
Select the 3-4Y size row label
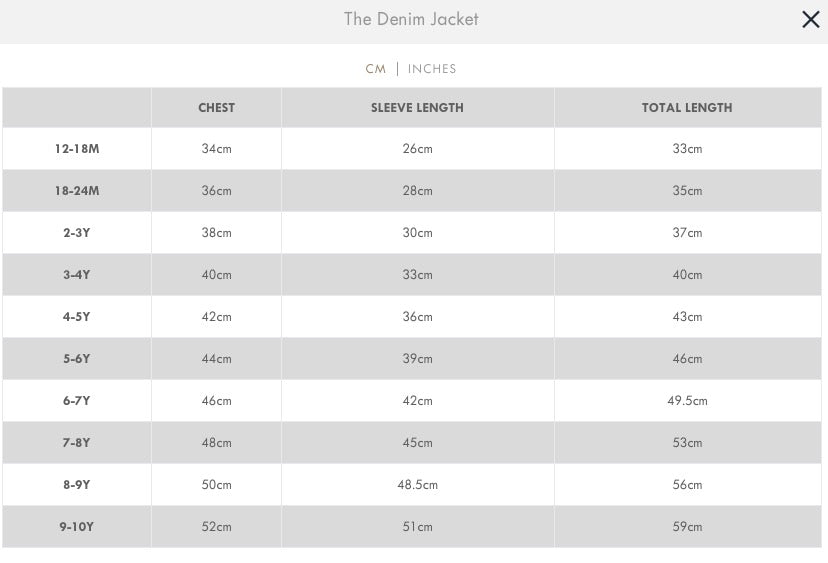coord(77,275)
